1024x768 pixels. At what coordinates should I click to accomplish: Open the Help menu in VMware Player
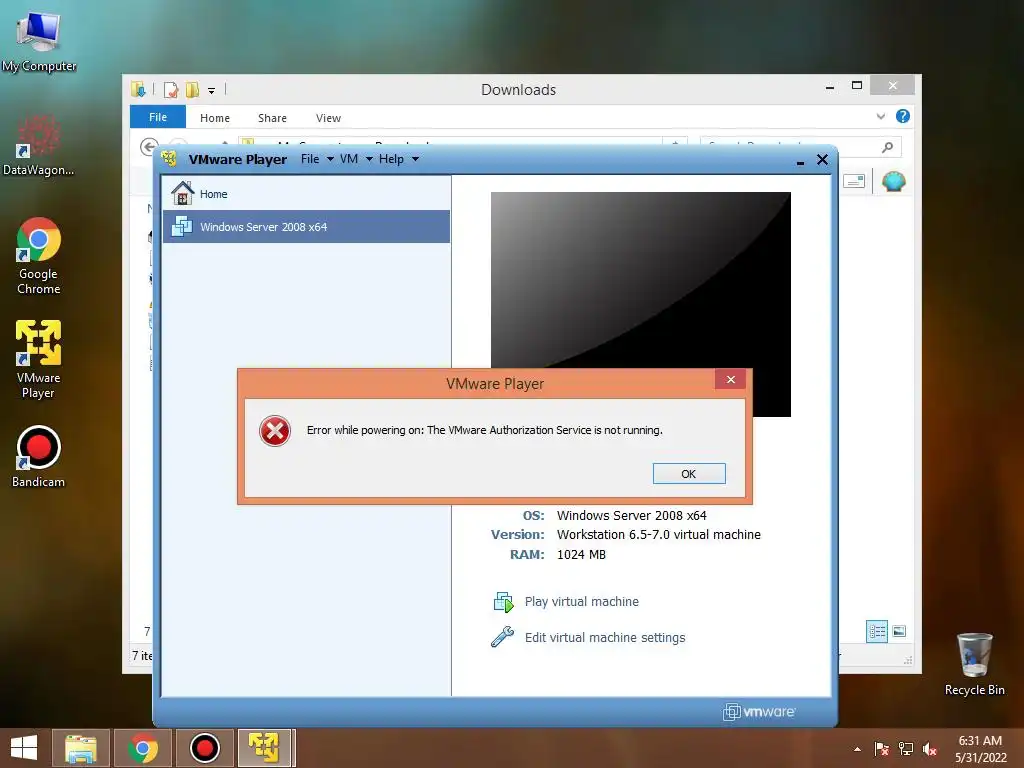pos(391,159)
